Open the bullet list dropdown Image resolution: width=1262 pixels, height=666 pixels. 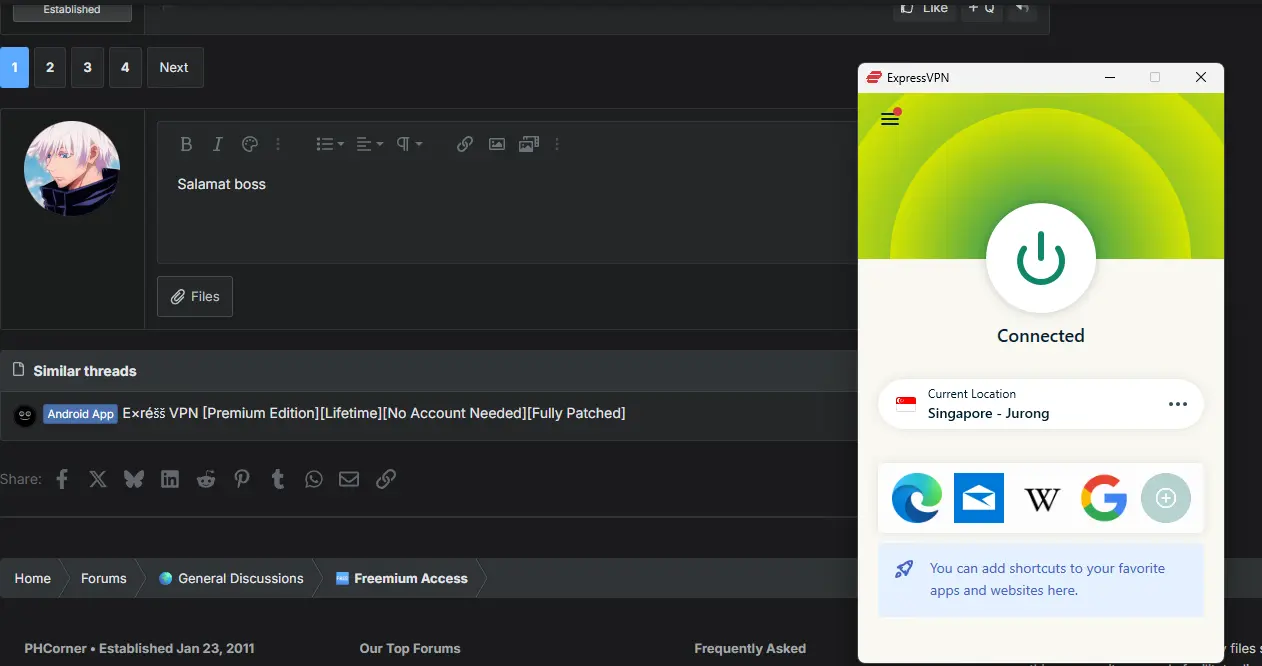(329, 144)
